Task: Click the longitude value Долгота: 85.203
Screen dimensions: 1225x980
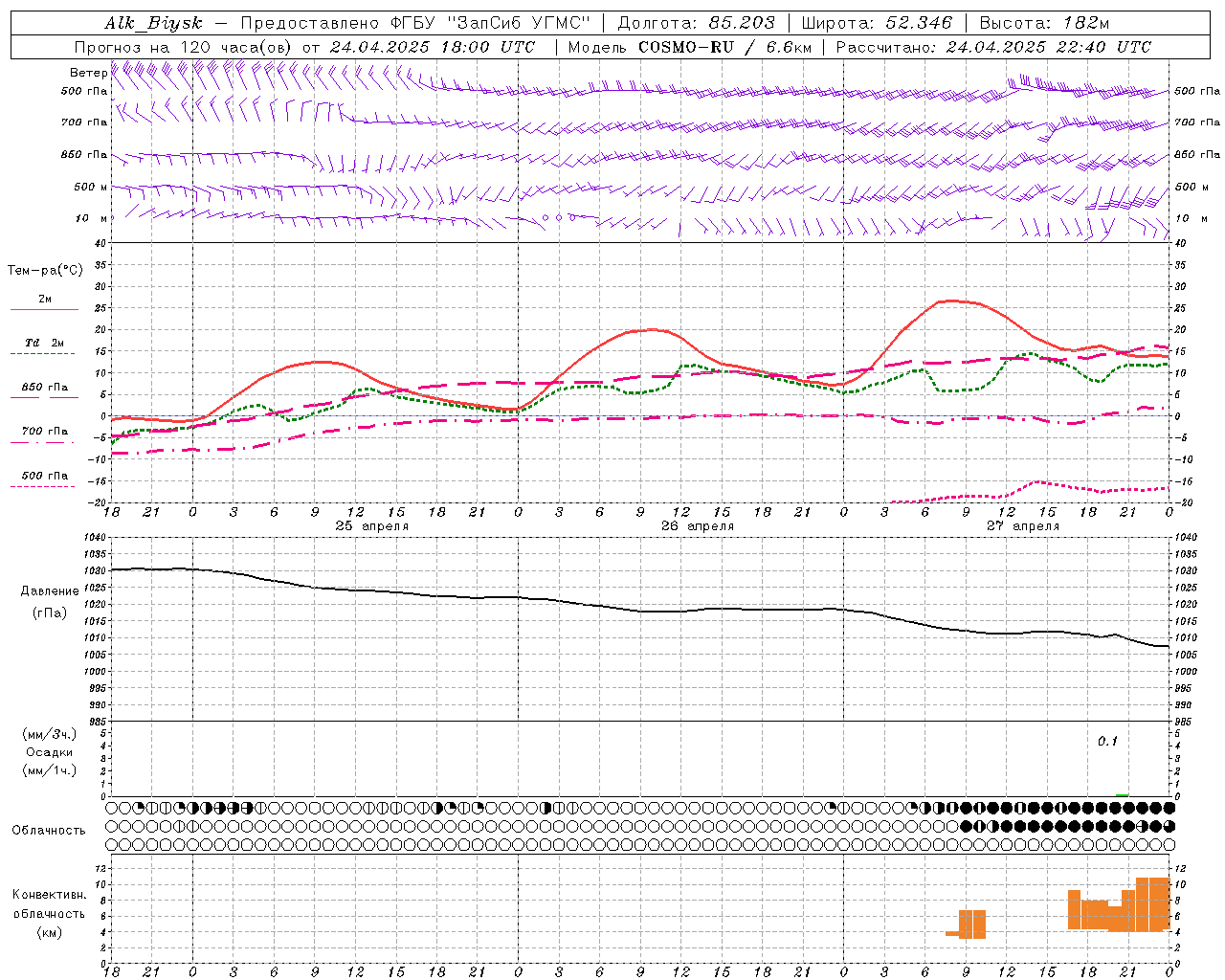Action: [697, 23]
